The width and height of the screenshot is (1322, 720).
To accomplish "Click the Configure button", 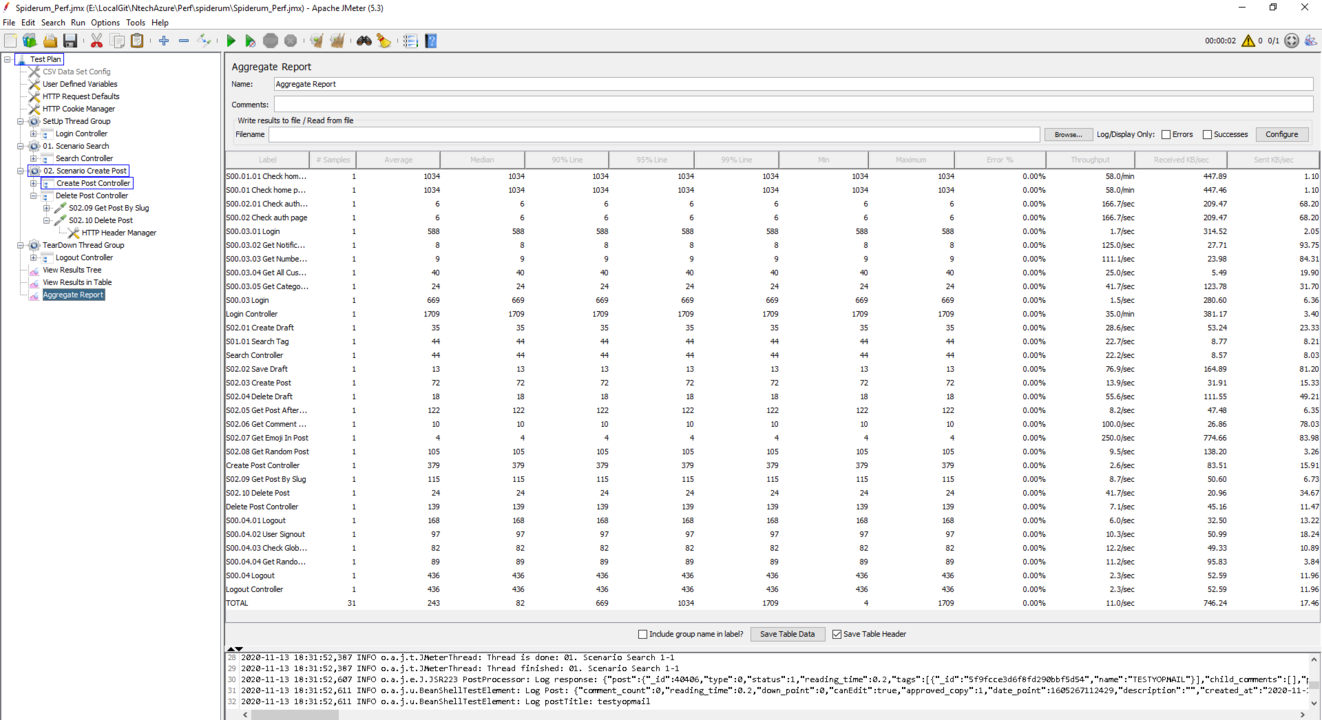I will click(1282, 134).
